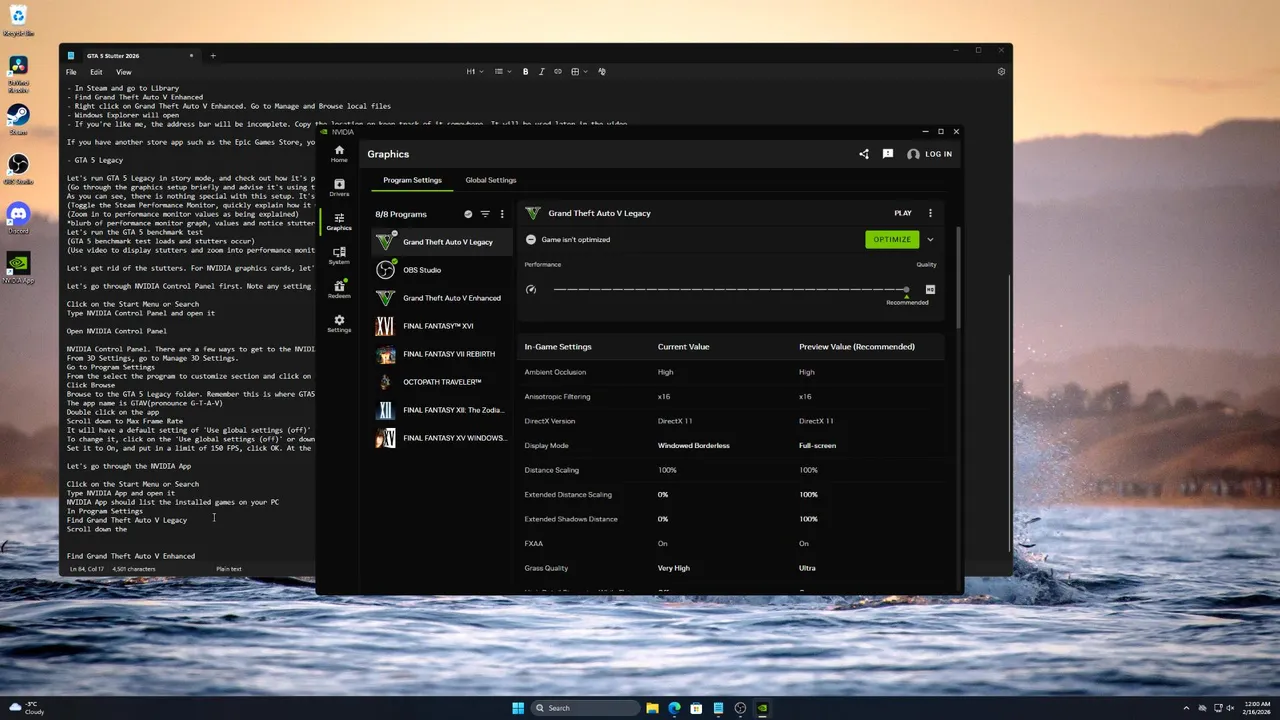Open File menu in Notepad
This screenshot has width=1280, height=720.
(71, 72)
